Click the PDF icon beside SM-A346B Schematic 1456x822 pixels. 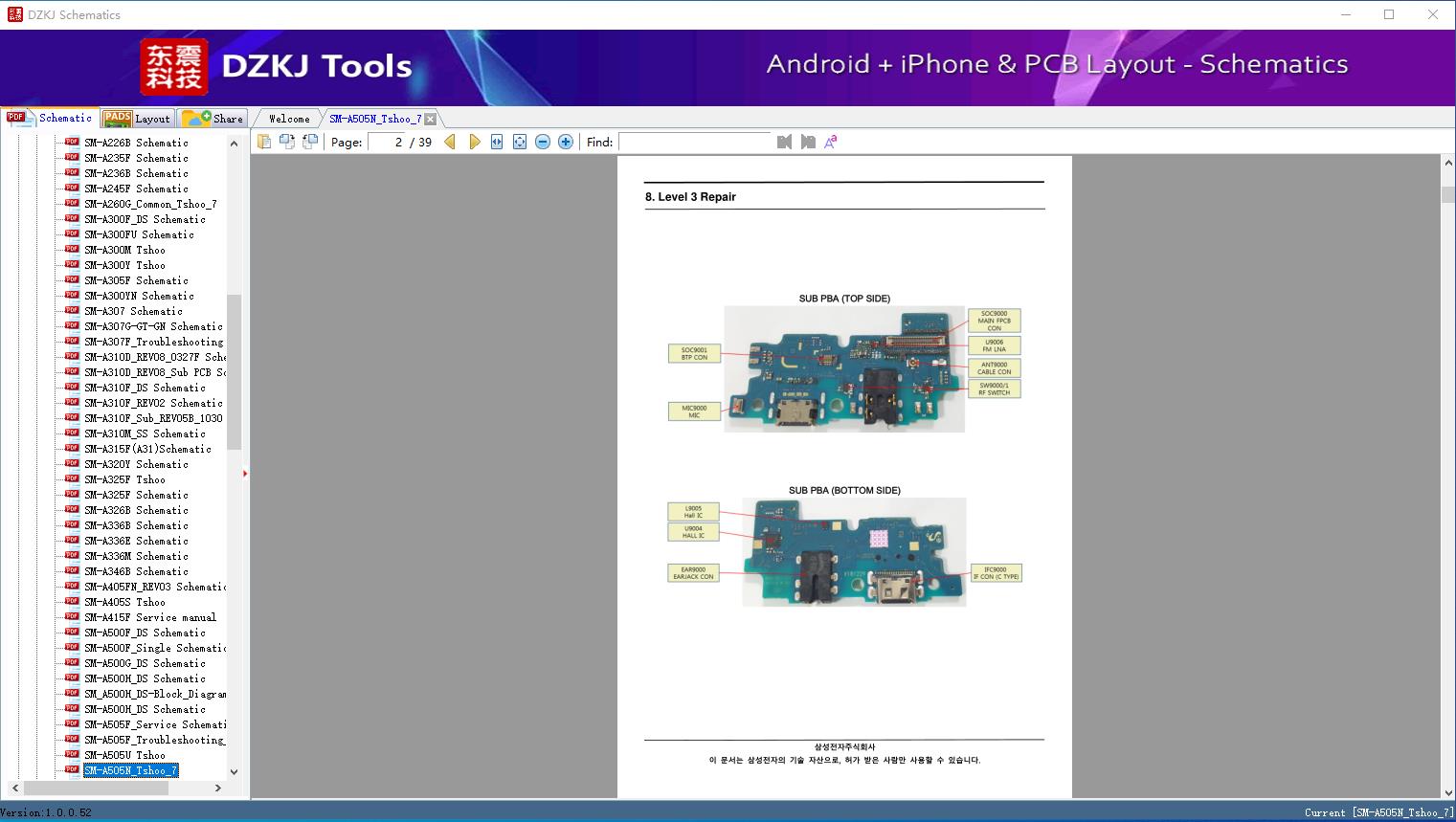72,571
